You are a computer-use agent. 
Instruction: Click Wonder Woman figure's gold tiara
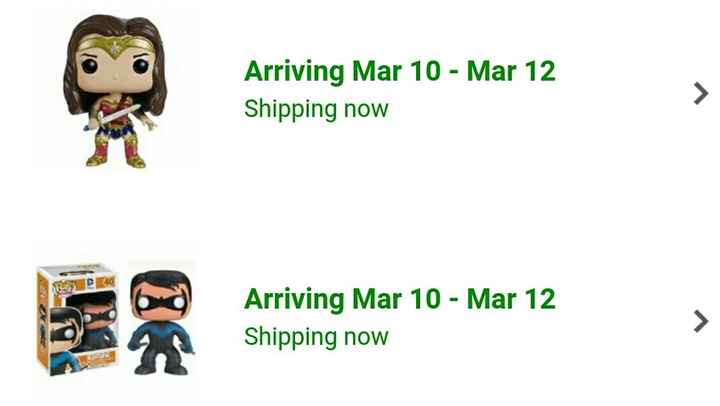[114, 42]
